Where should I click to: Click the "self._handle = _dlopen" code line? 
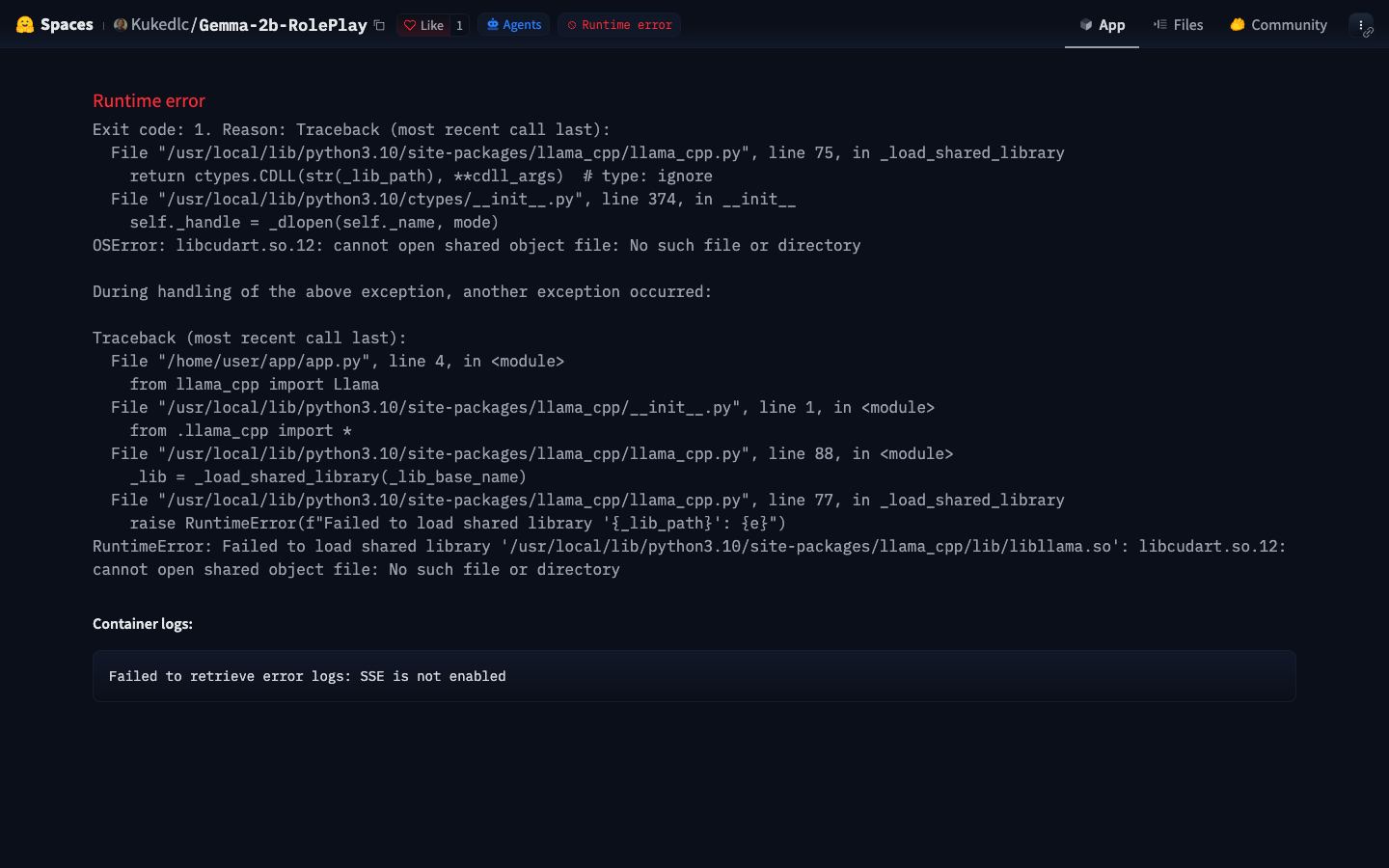[x=314, y=223]
